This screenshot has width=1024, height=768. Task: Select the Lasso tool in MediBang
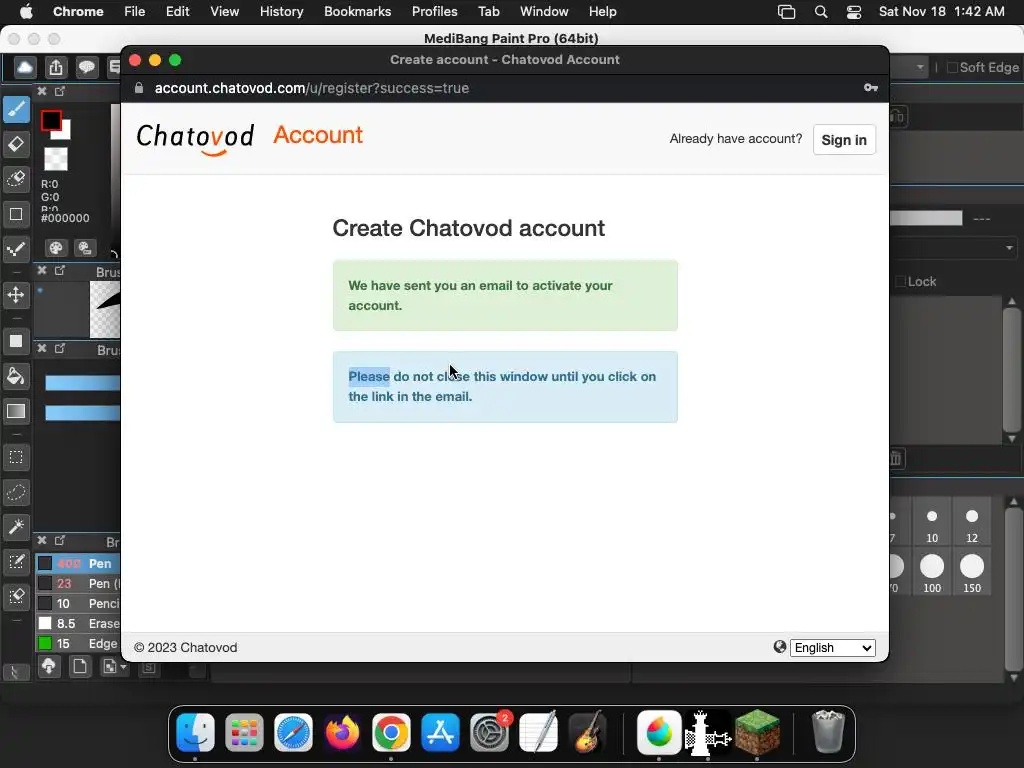[x=16, y=492]
